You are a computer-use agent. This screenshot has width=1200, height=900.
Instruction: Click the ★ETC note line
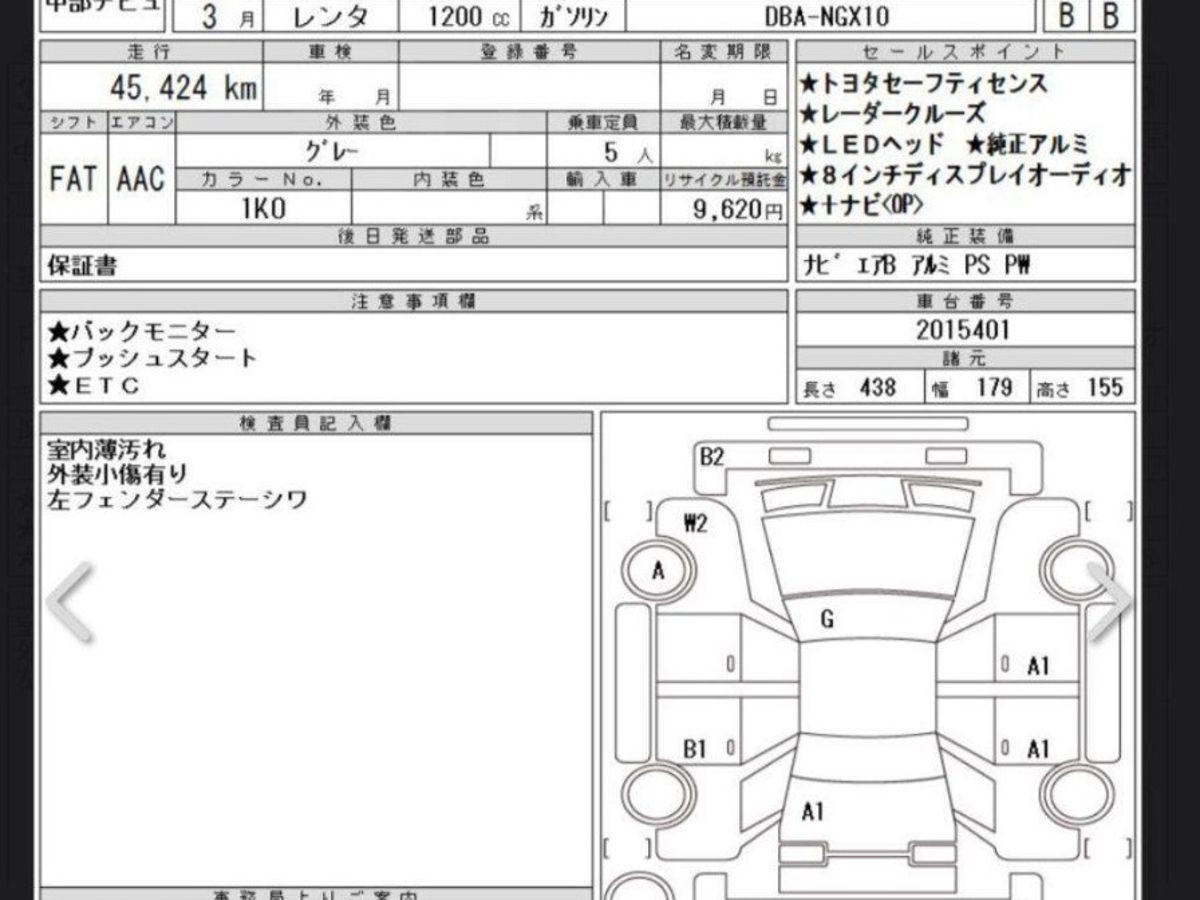pos(95,386)
